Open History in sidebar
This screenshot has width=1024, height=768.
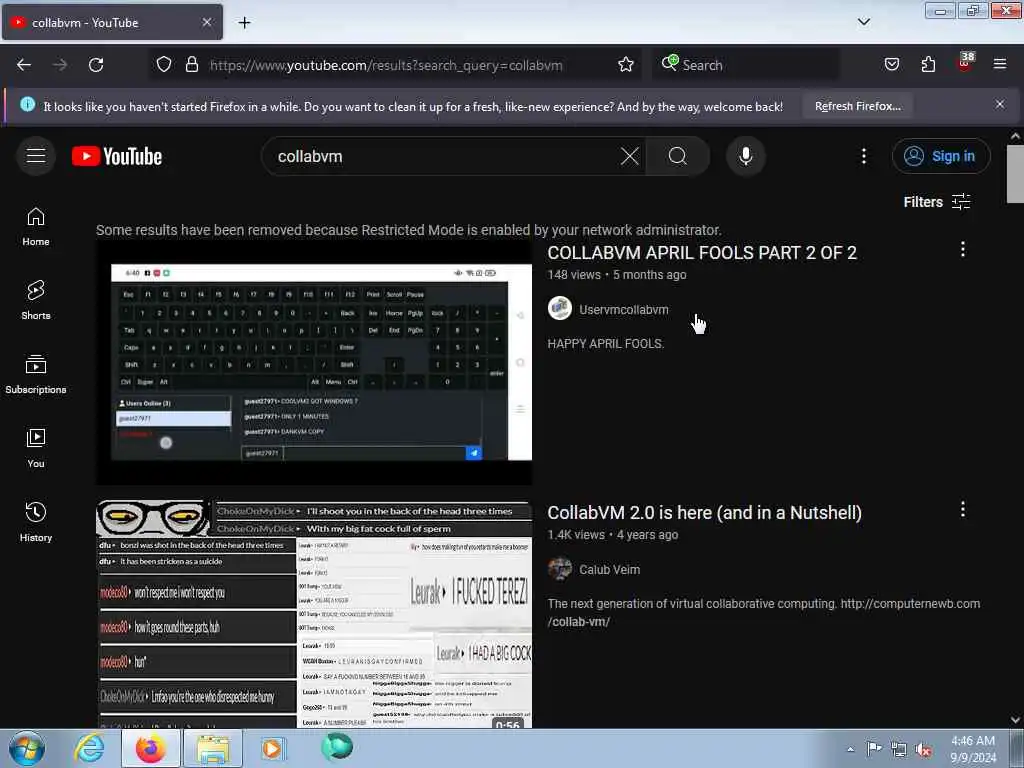[36, 522]
